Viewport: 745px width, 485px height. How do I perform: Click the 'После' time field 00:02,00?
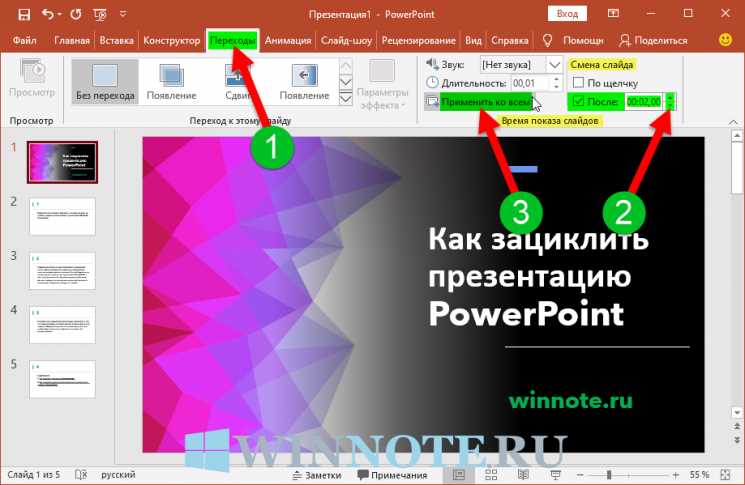[x=643, y=101]
